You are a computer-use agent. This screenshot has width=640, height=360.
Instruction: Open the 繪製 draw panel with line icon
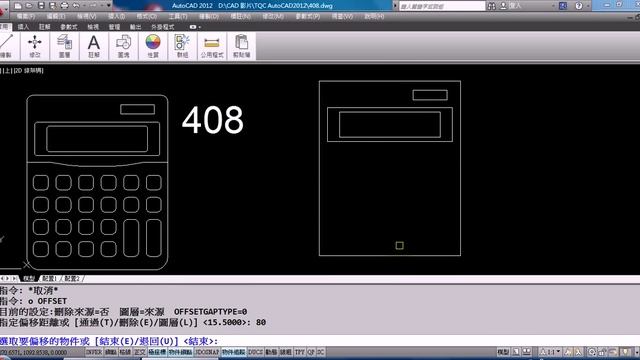tap(6, 46)
